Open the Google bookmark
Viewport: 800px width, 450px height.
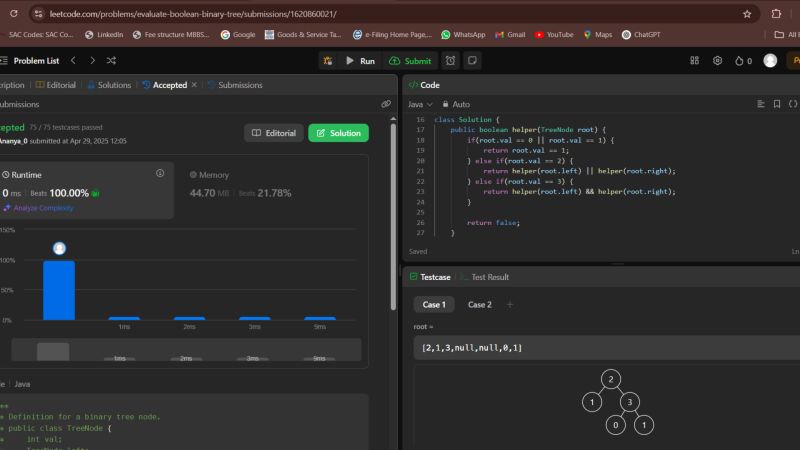(238, 35)
